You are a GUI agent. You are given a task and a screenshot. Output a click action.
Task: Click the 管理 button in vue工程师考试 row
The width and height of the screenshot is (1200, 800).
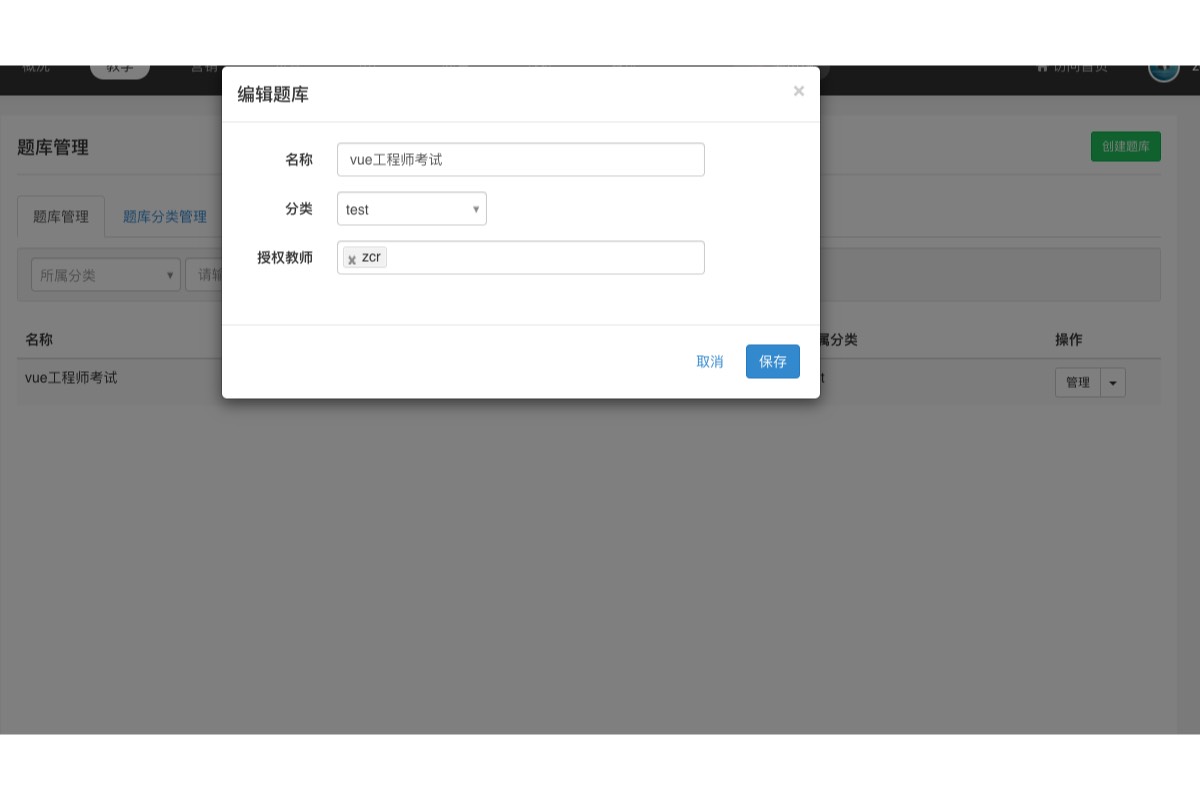coord(1078,382)
